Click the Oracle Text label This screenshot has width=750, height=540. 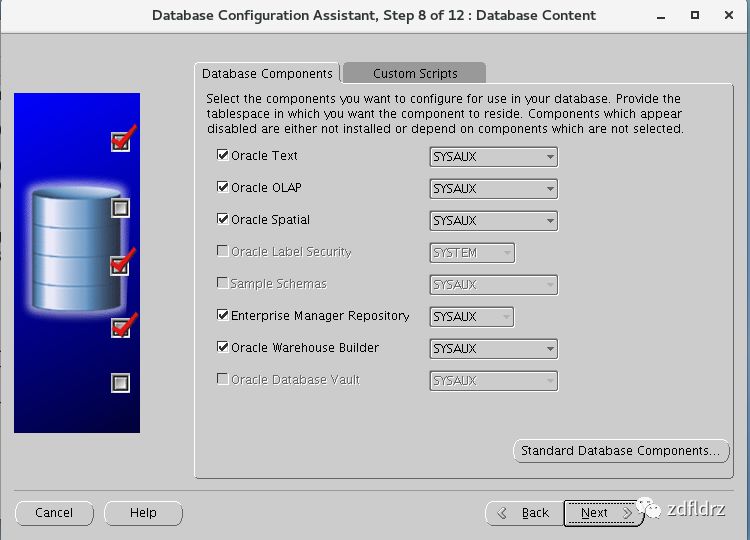(264, 156)
